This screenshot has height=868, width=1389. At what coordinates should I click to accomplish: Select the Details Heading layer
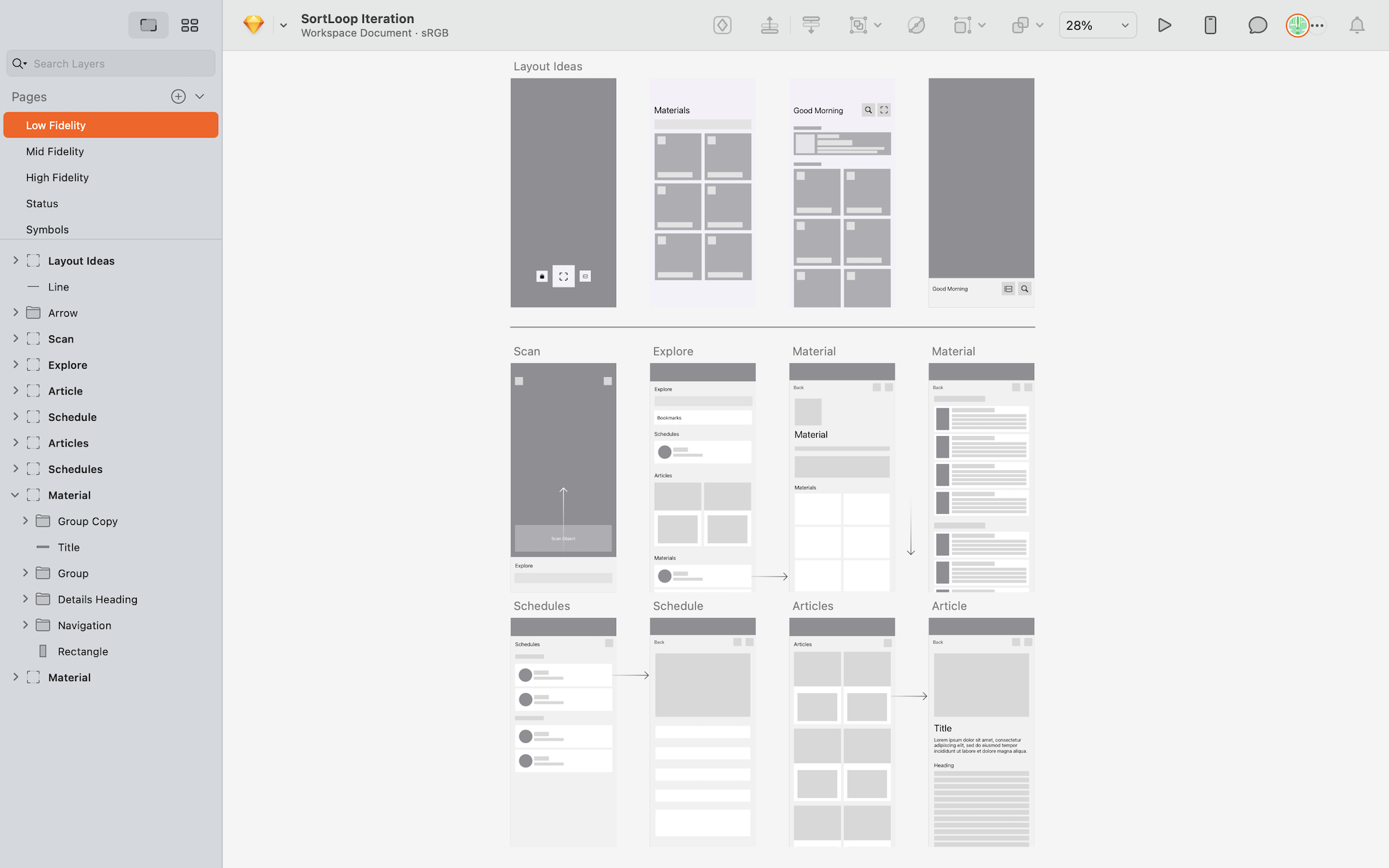[97, 599]
